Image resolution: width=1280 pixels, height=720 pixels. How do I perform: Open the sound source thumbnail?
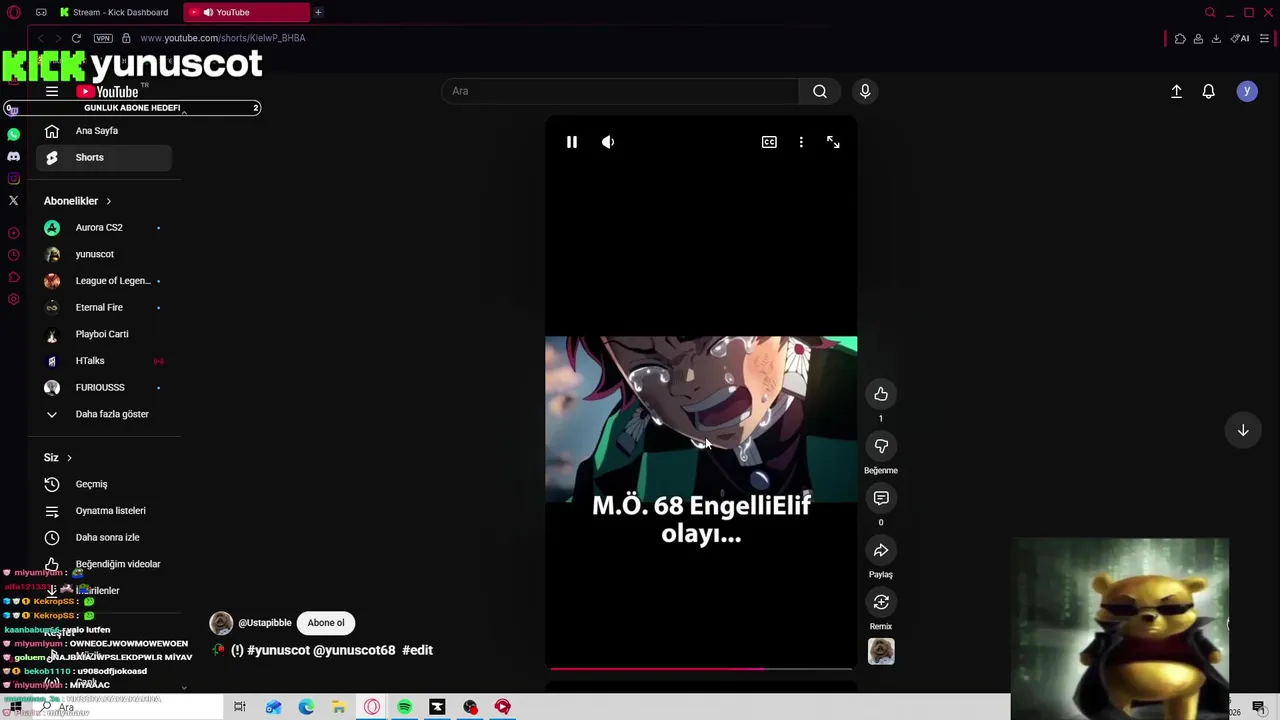pyautogui.click(x=881, y=651)
